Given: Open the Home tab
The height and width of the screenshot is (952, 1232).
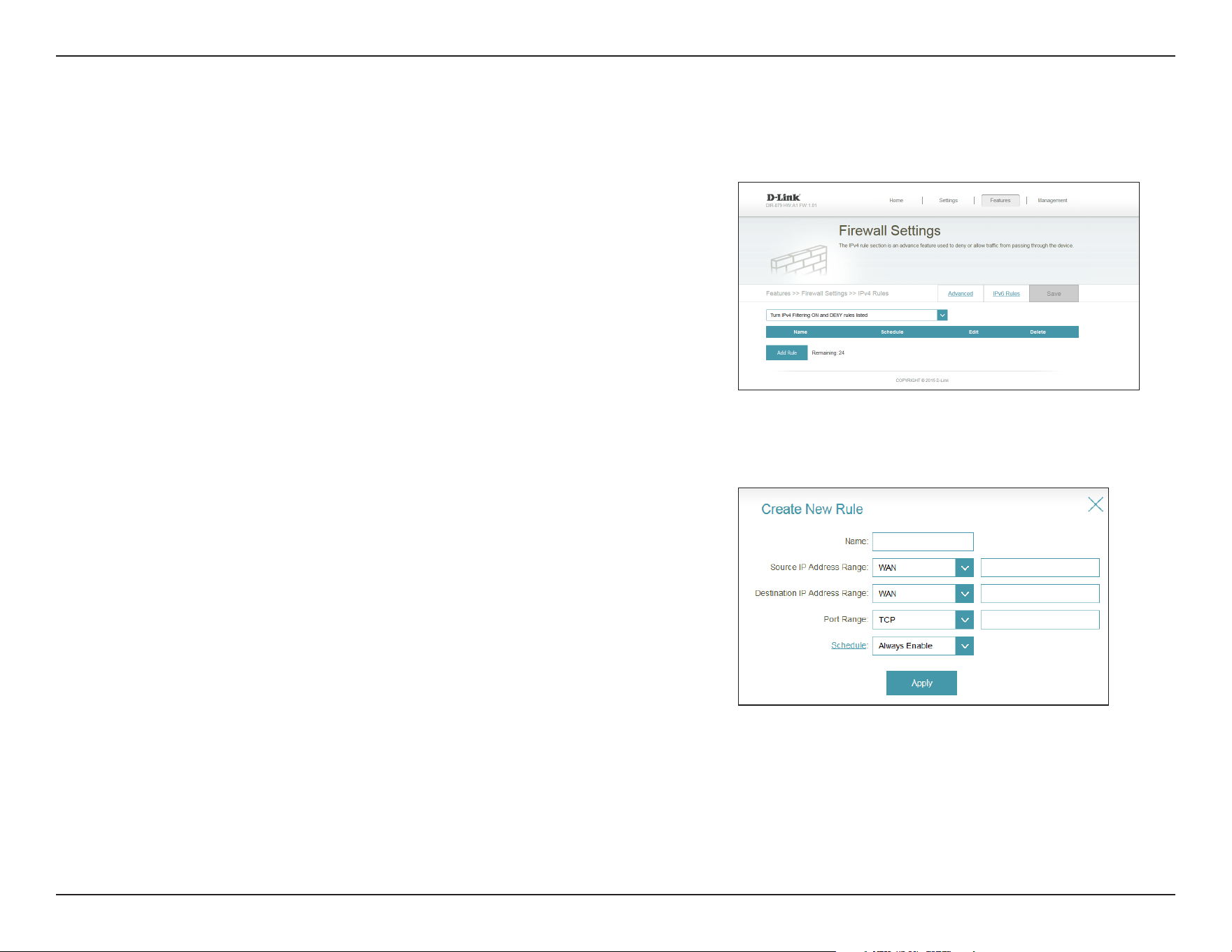Looking at the screenshot, I should point(896,201).
